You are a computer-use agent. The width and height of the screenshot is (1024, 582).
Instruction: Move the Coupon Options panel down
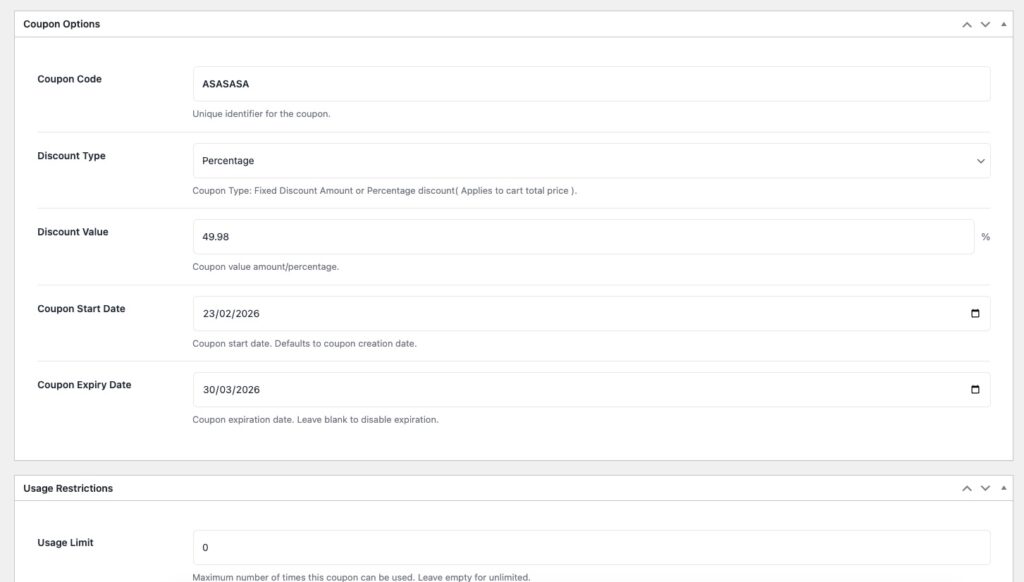[x=985, y=24]
